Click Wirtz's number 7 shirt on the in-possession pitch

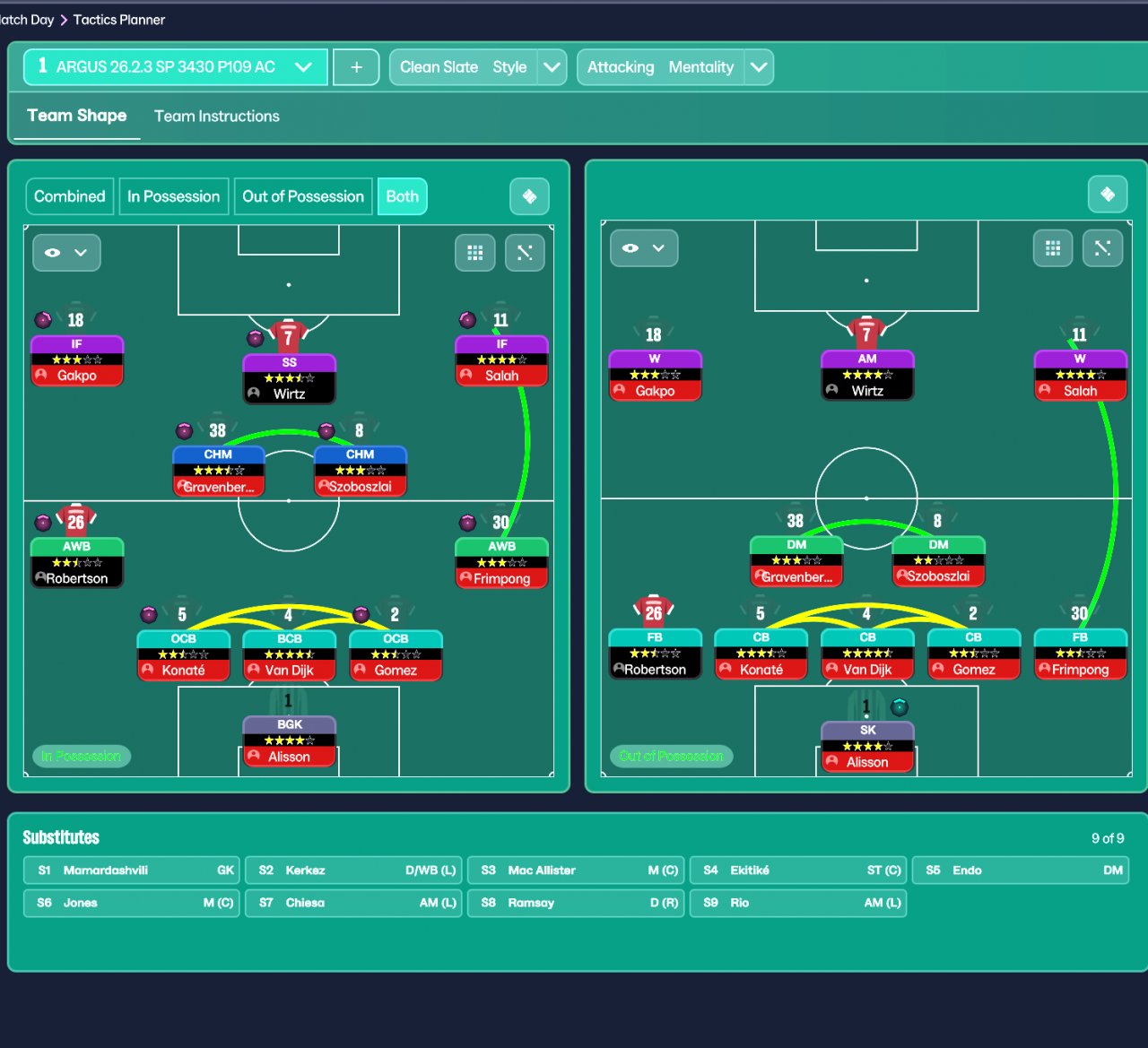point(289,336)
